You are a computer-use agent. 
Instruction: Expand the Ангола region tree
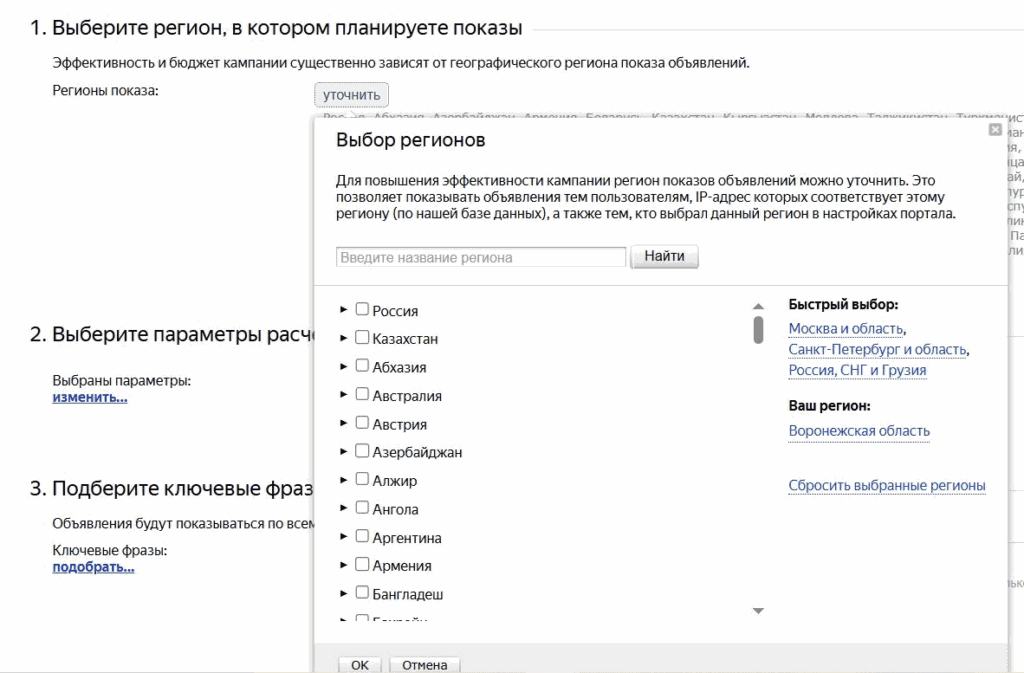344,509
